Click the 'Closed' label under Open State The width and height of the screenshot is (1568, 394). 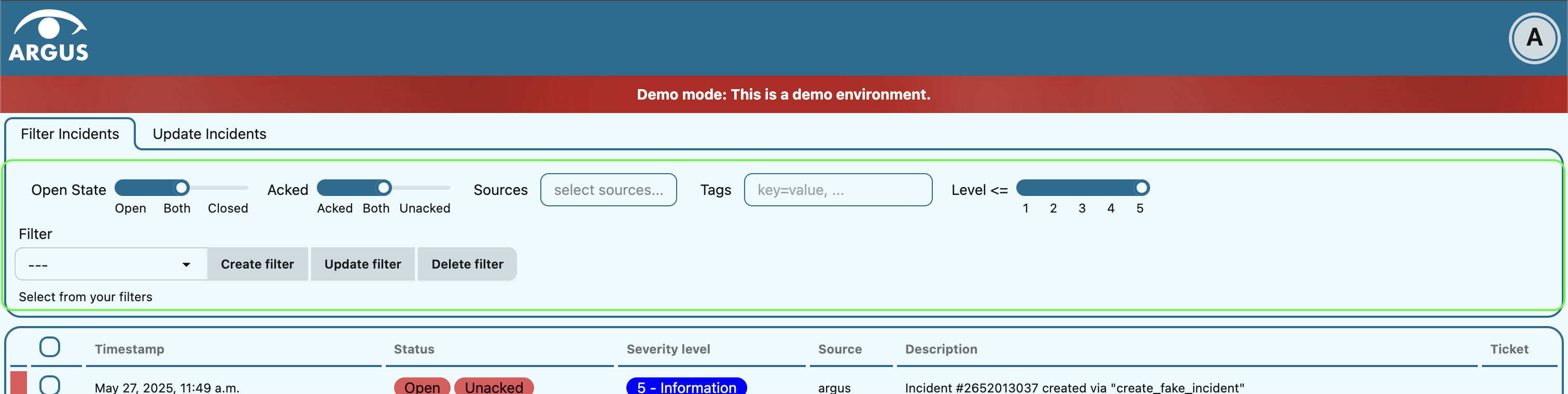[228, 208]
